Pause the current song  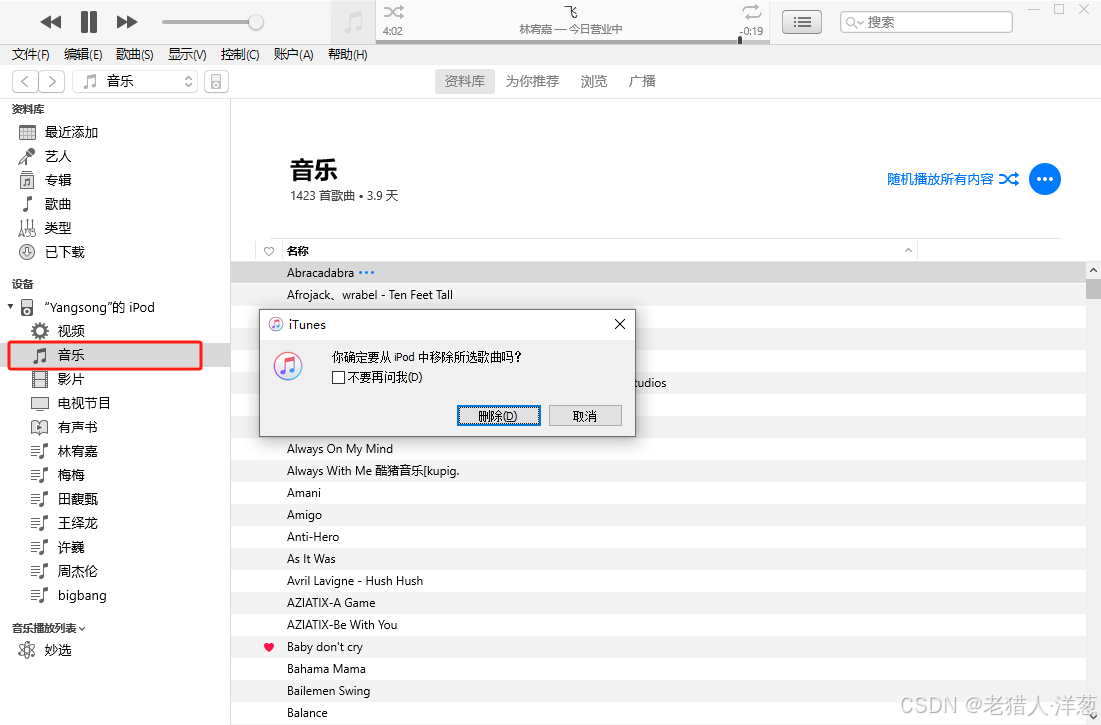[x=88, y=22]
